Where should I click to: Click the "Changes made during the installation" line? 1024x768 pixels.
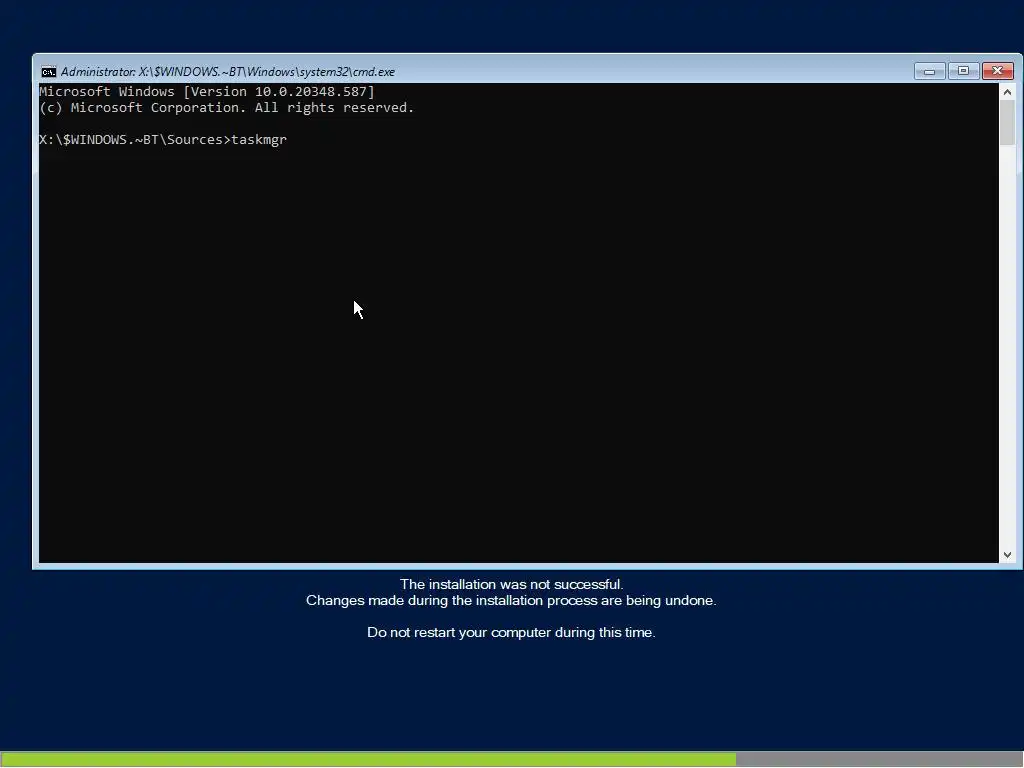[511, 601]
